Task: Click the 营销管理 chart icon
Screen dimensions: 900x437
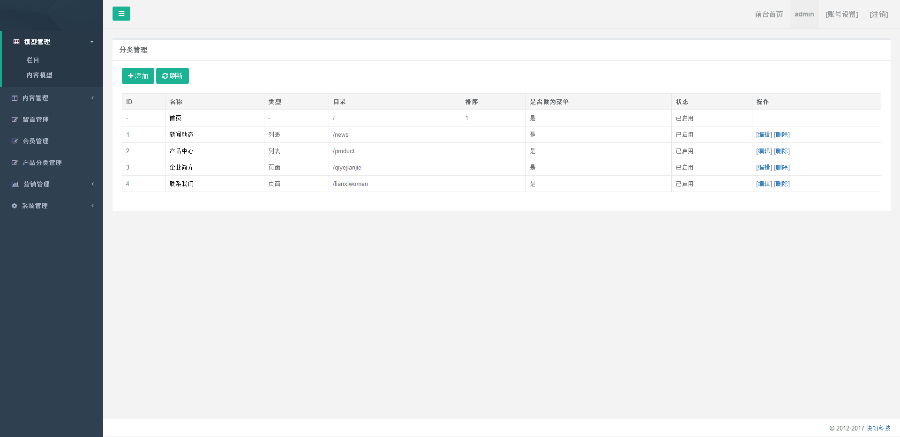Action: tap(15, 184)
